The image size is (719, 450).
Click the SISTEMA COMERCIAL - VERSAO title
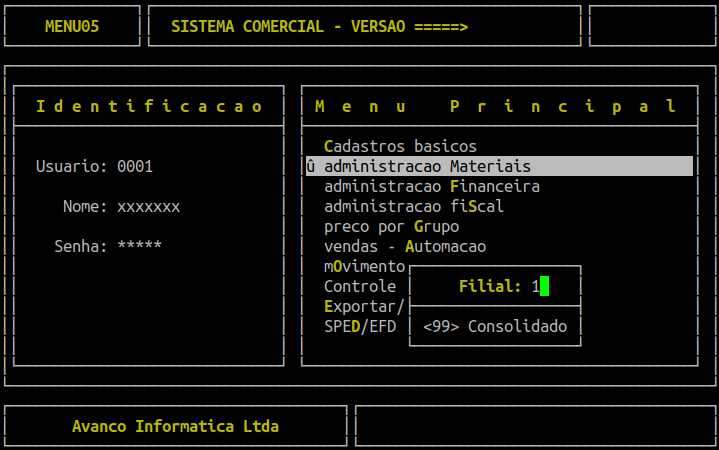(x=319, y=26)
